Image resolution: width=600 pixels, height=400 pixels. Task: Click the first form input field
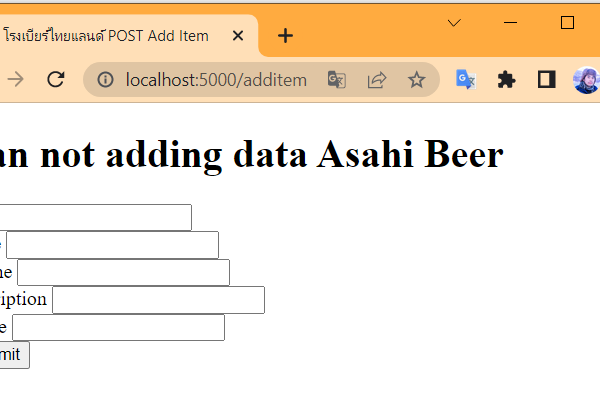pyautogui.click(x=95, y=217)
